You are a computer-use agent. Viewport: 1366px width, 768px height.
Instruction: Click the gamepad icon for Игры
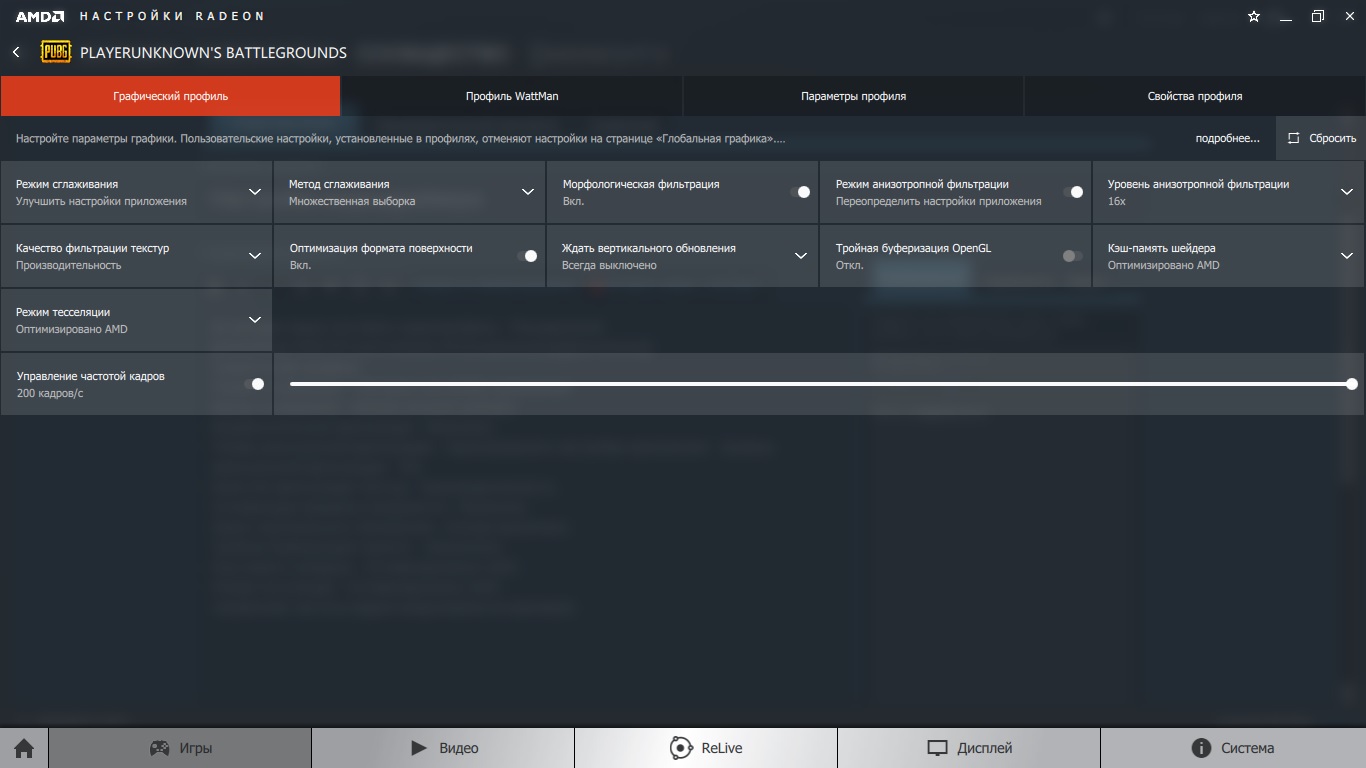coord(159,748)
